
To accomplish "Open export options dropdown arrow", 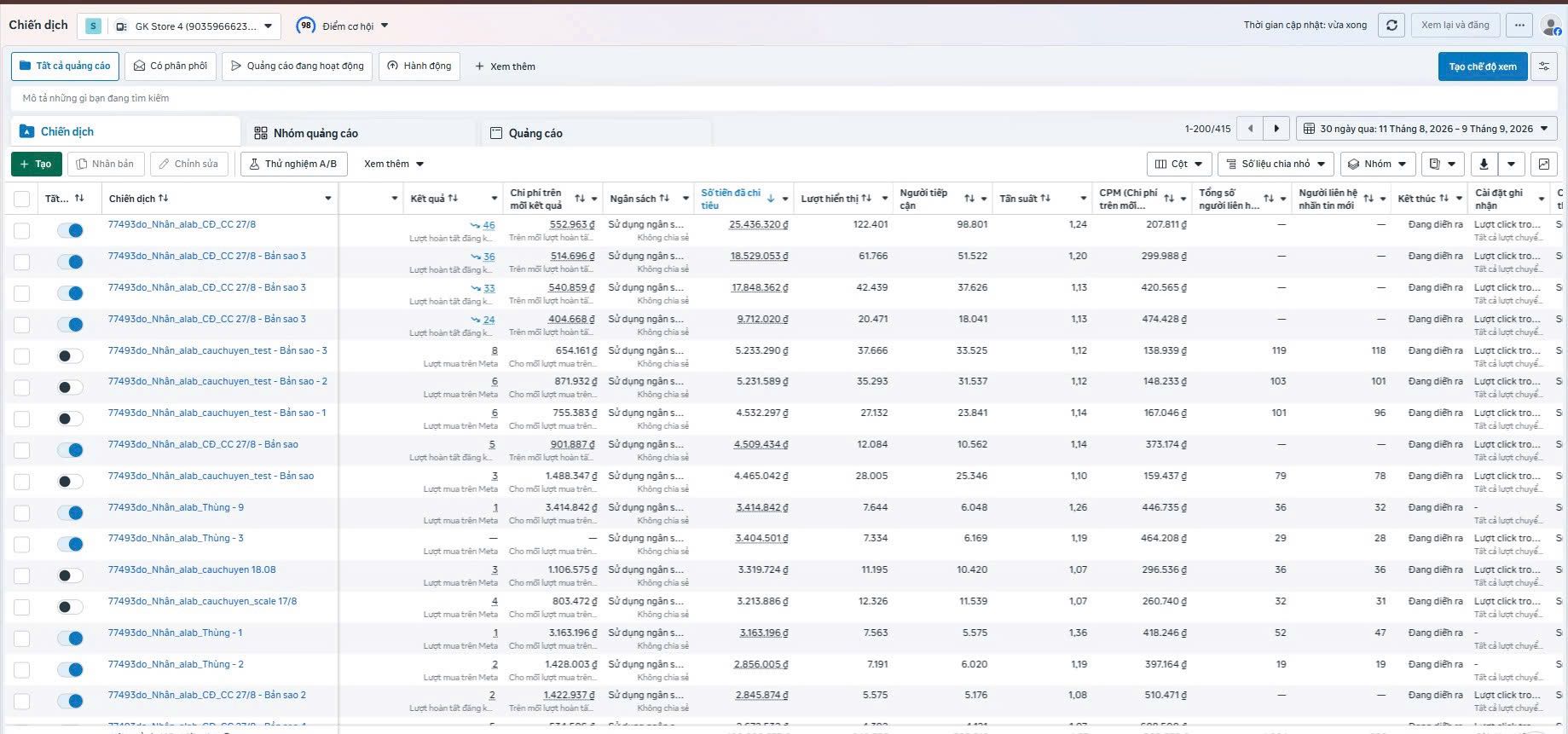I will 1512,164.
